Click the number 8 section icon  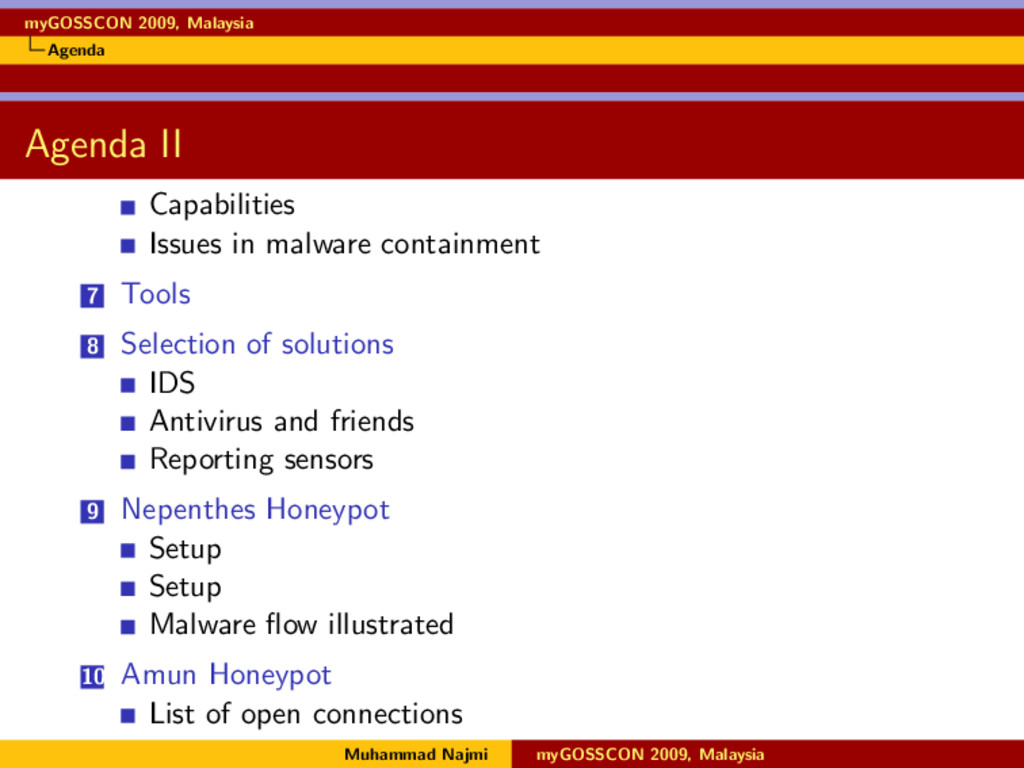click(92, 346)
